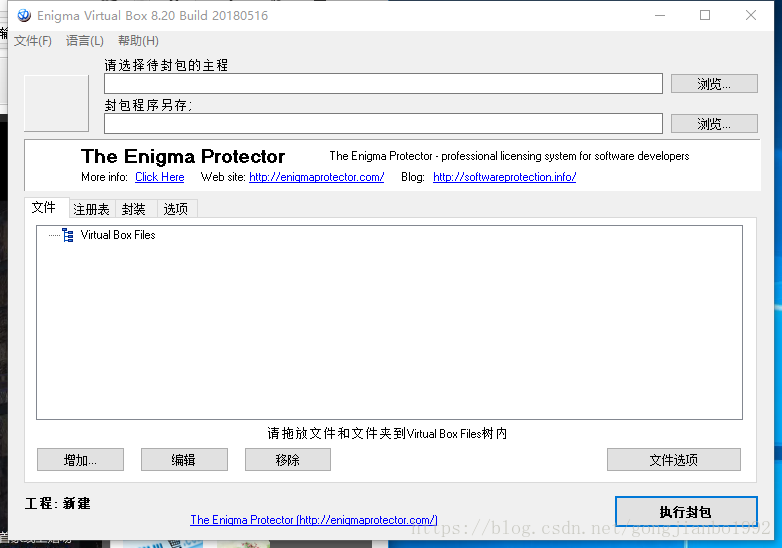
Task: Click the Virtual Box Files tree icon
Action: [x=68, y=235]
